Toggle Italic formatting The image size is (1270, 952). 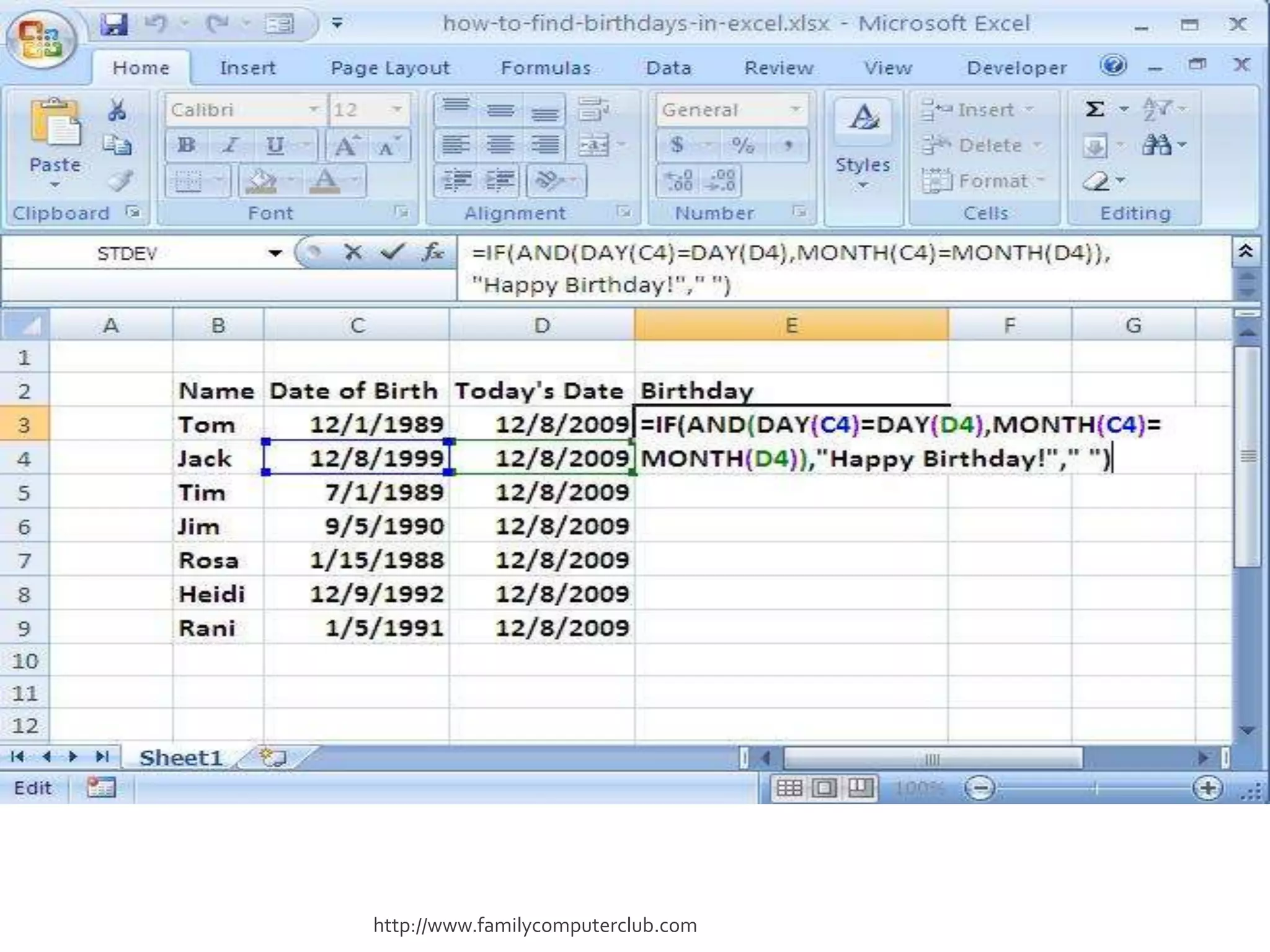coord(230,146)
